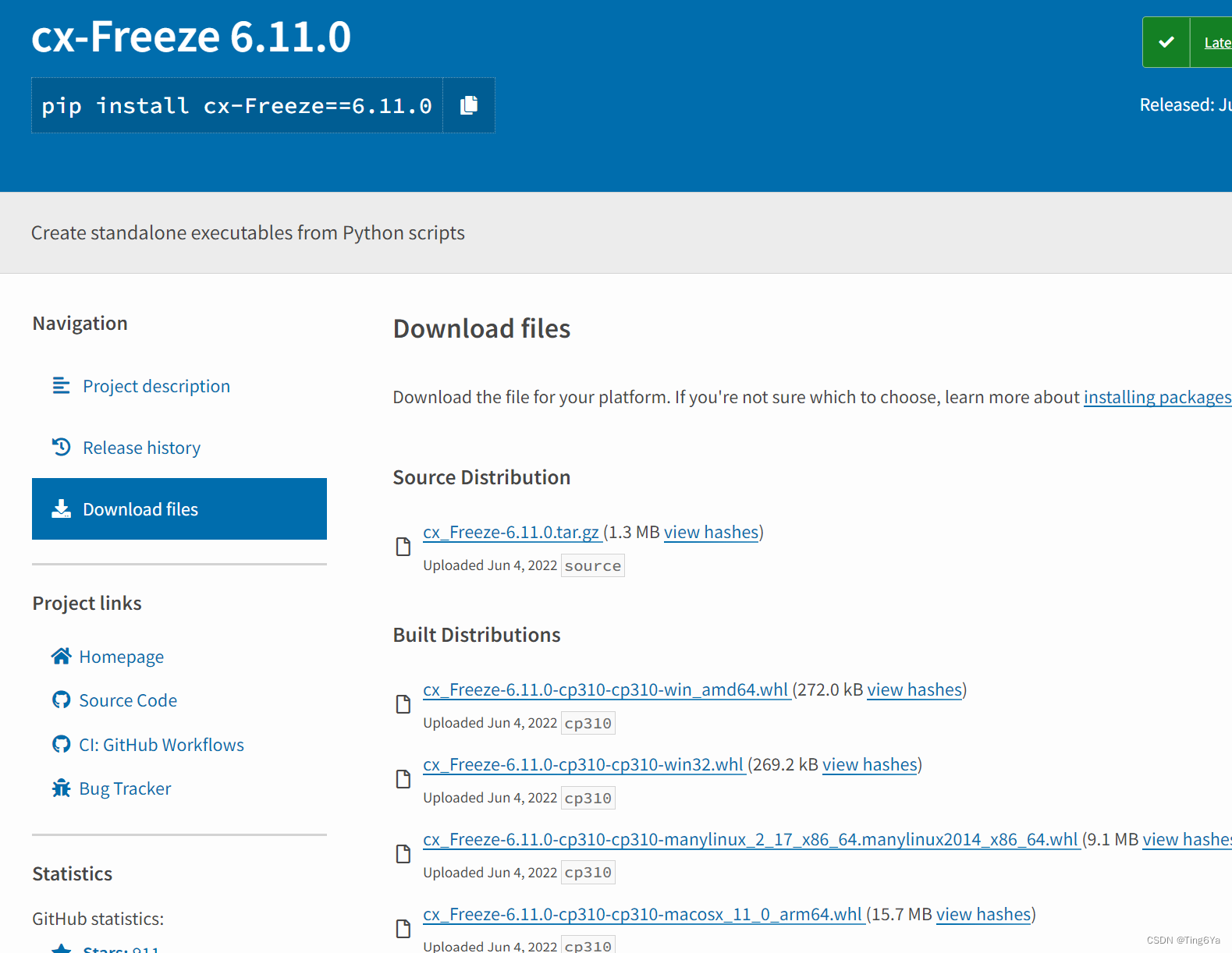Click the 'Navigation' sidebar heading
This screenshot has width=1232, height=953.
(x=80, y=323)
